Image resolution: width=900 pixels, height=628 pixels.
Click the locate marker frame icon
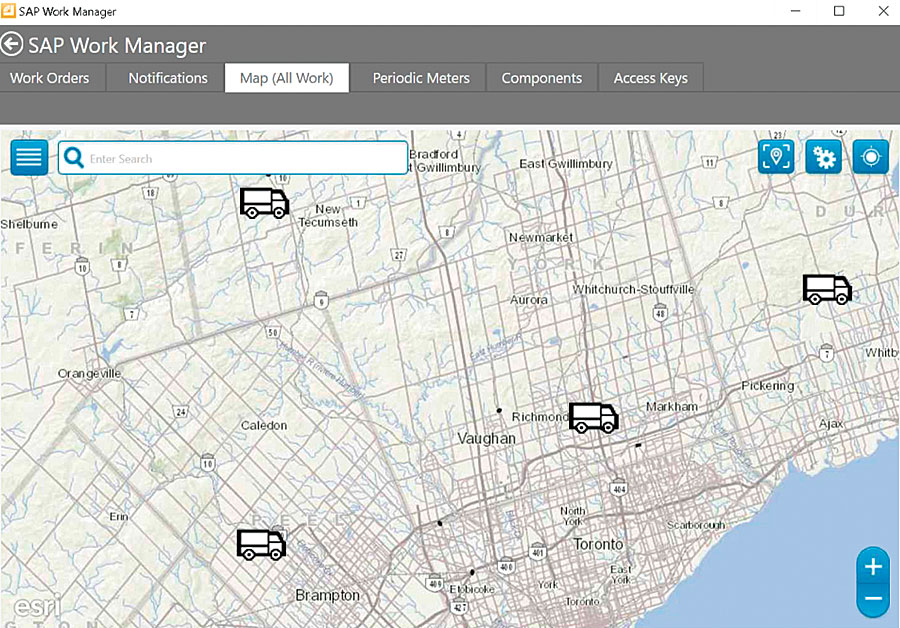tap(776, 157)
